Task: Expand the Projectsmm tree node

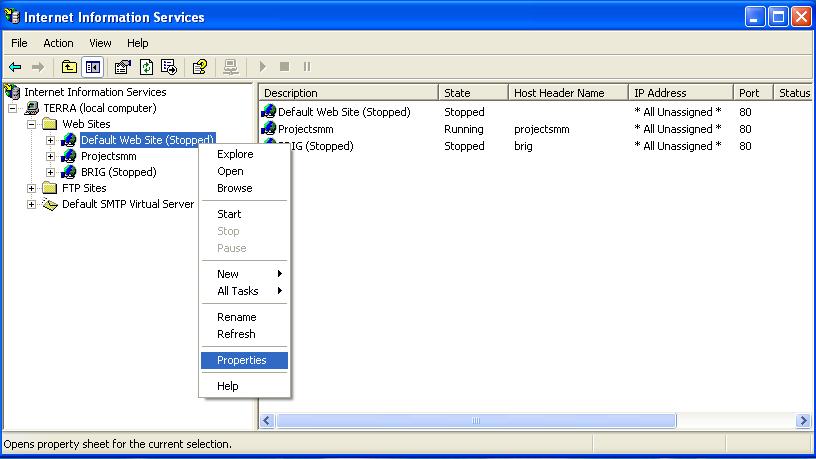Action: click(50, 156)
